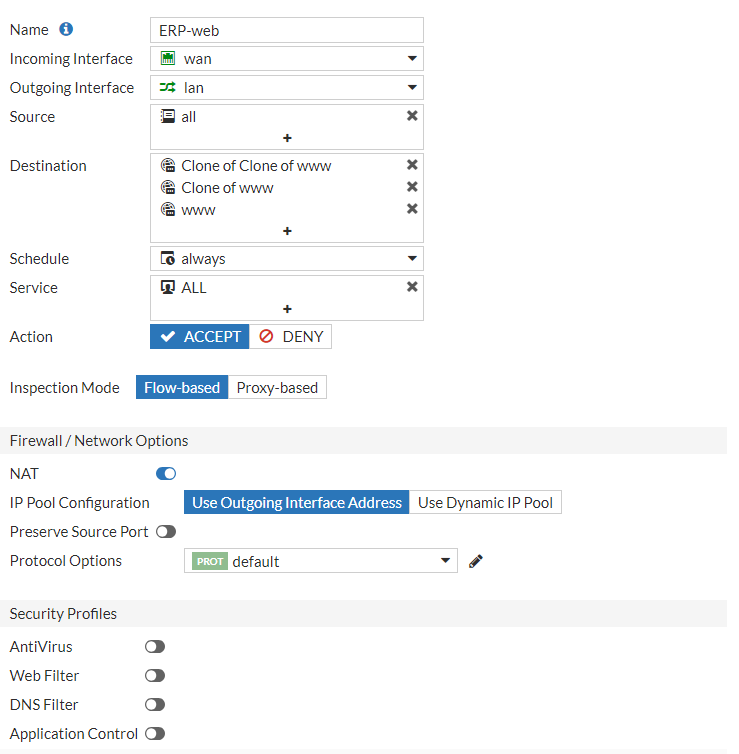Select Use Dynamic IP Pool option
Viewport: 739px width, 754px height.
pyautogui.click(x=485, y=502)
